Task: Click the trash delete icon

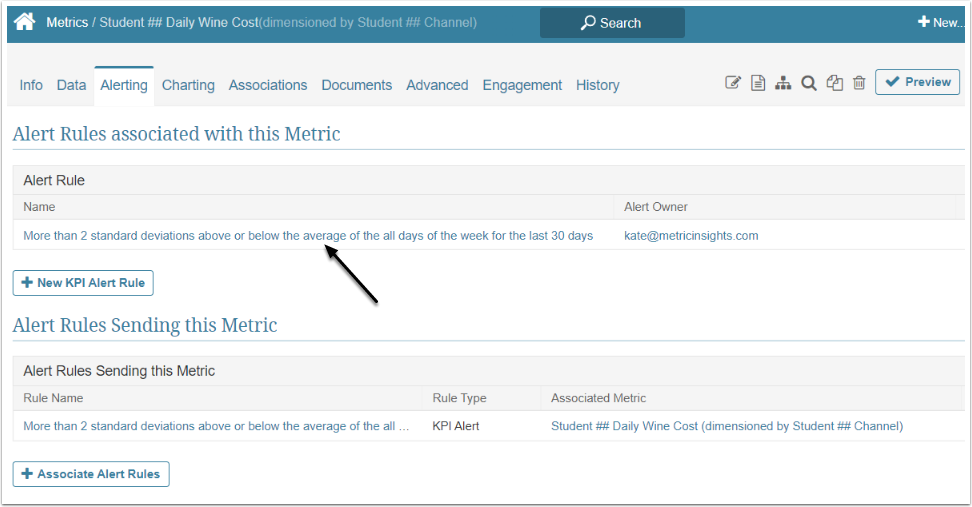Action: [859, 83]
